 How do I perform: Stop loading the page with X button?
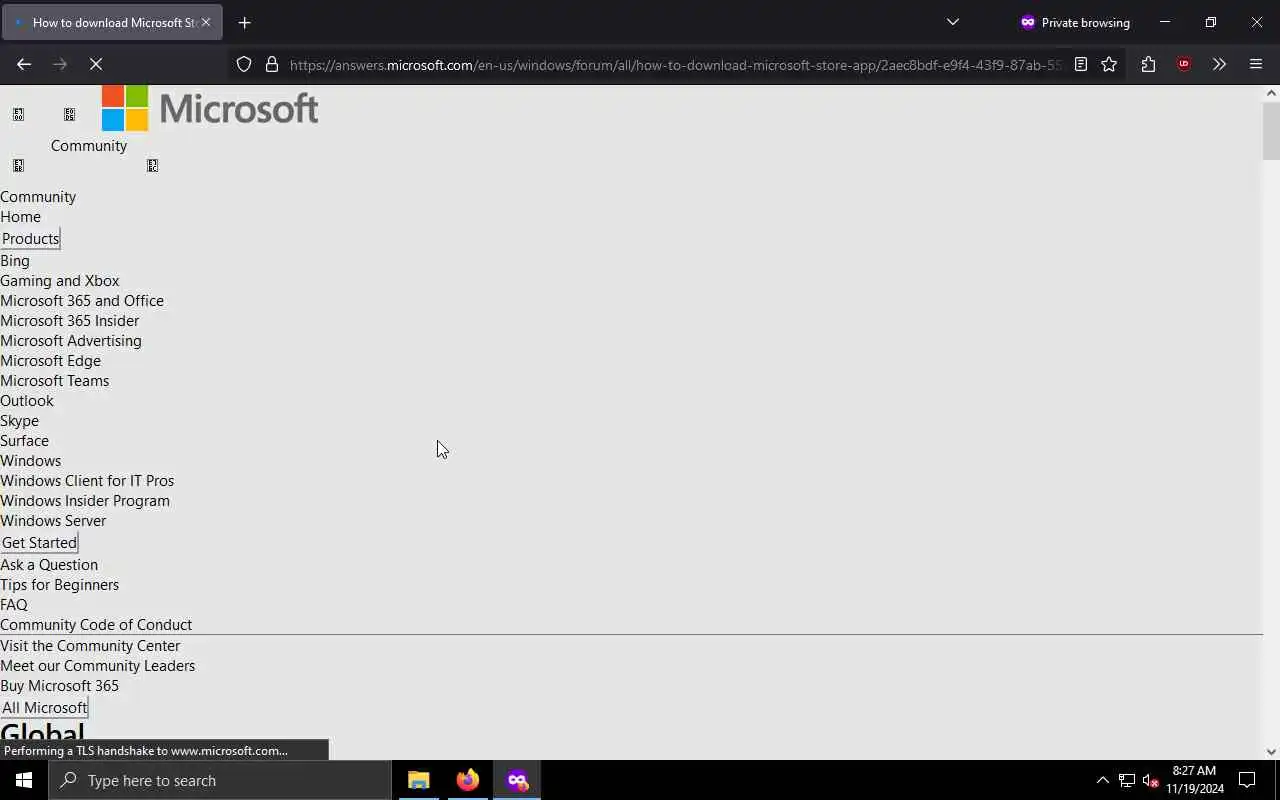coord(96,64)
